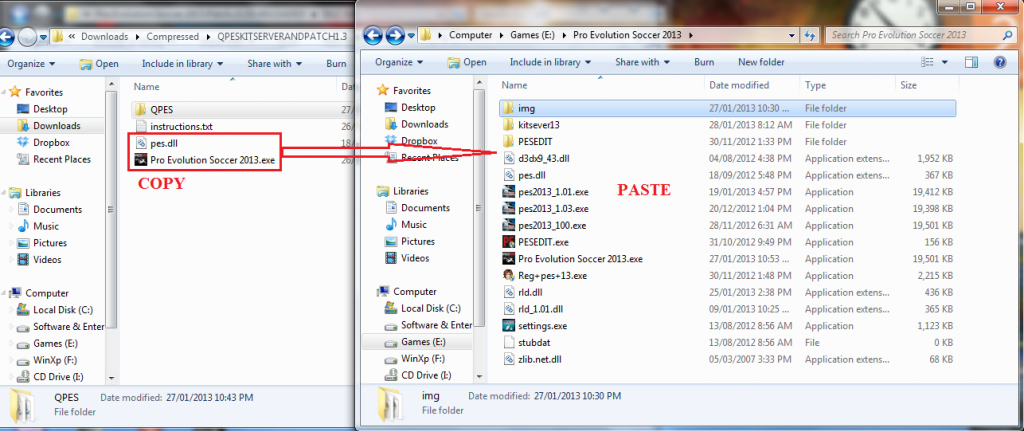Click Back arrow in left Explorer window
This screenshot has height=431, width=1024.
[8, 37]
